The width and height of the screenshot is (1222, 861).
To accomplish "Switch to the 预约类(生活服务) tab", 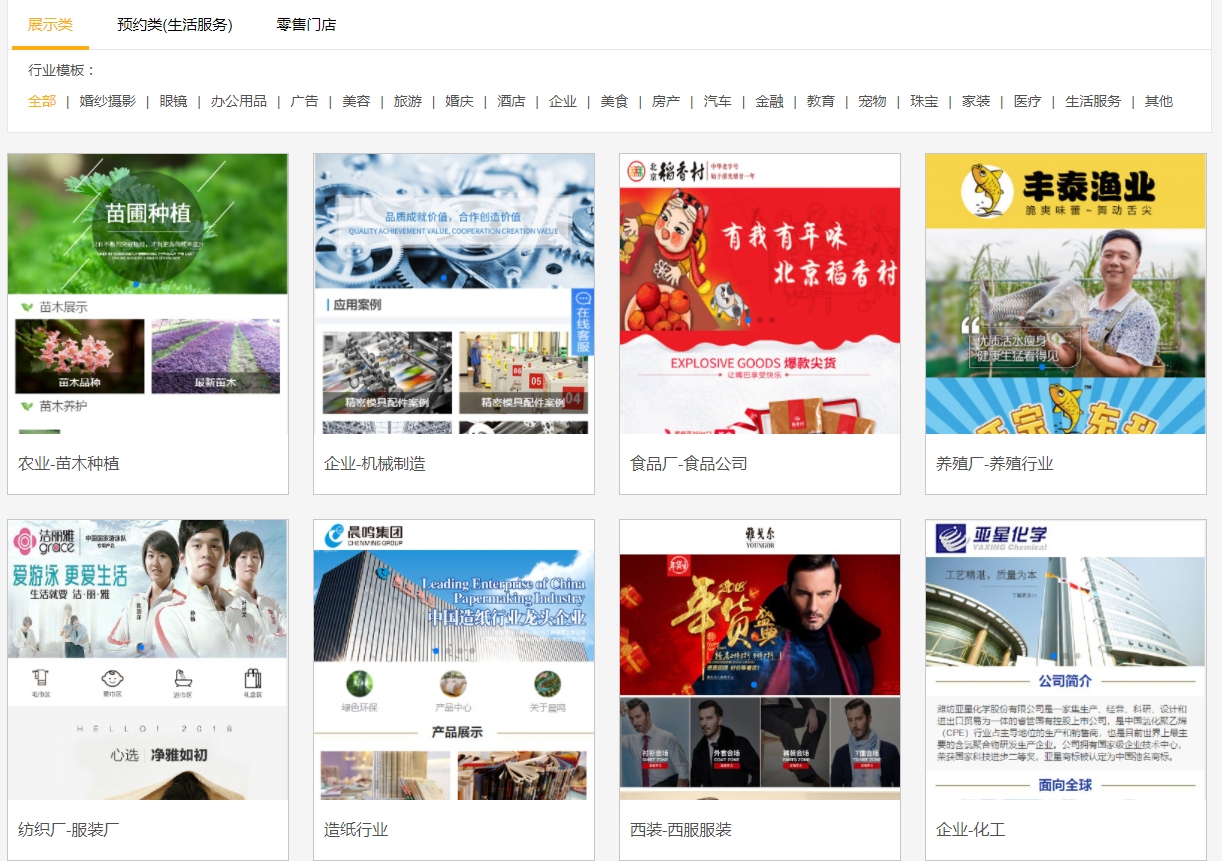I will tap(175, 25).
